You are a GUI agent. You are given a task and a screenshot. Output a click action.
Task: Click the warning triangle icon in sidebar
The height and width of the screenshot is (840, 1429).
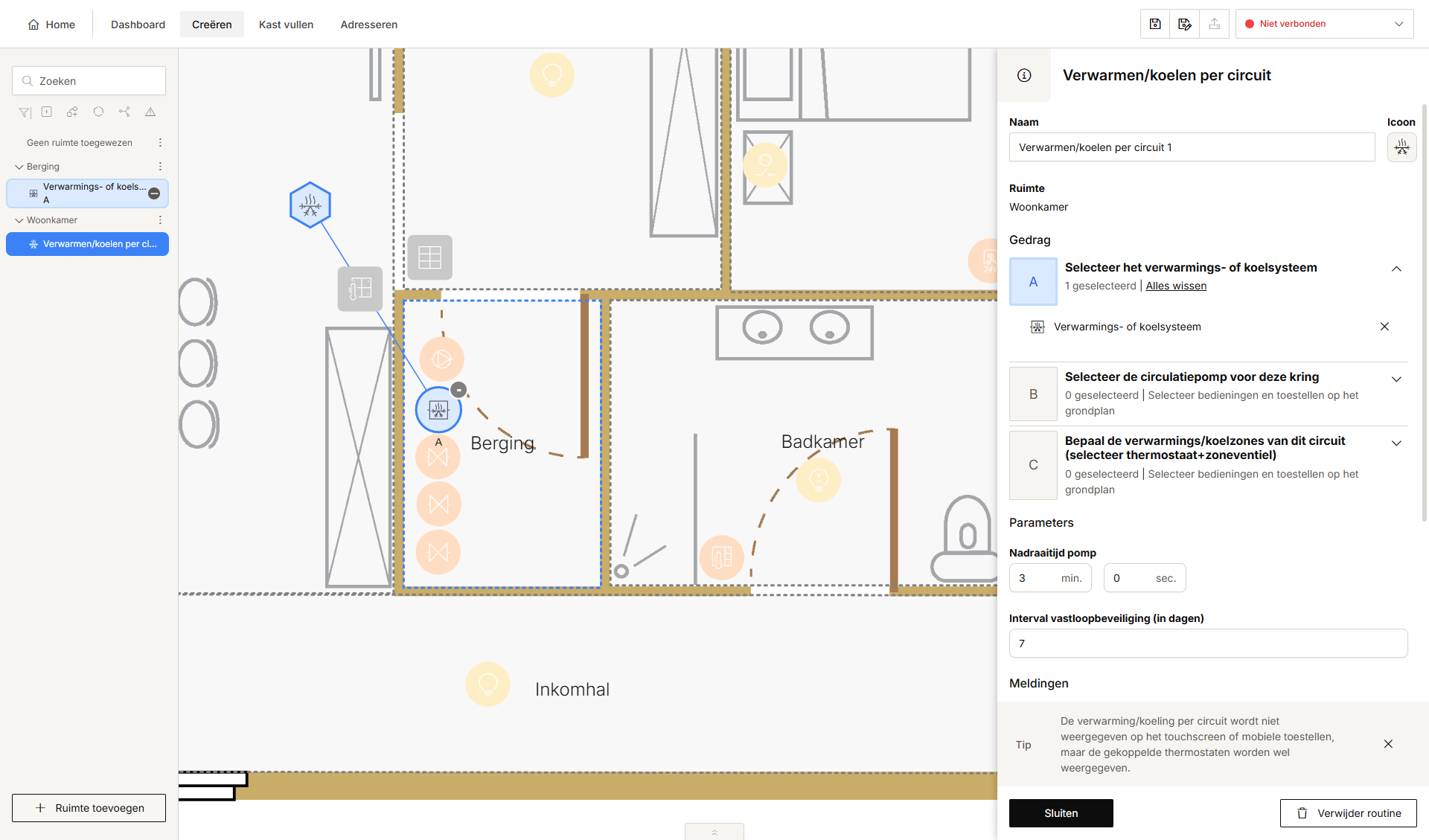coord(150,112)
